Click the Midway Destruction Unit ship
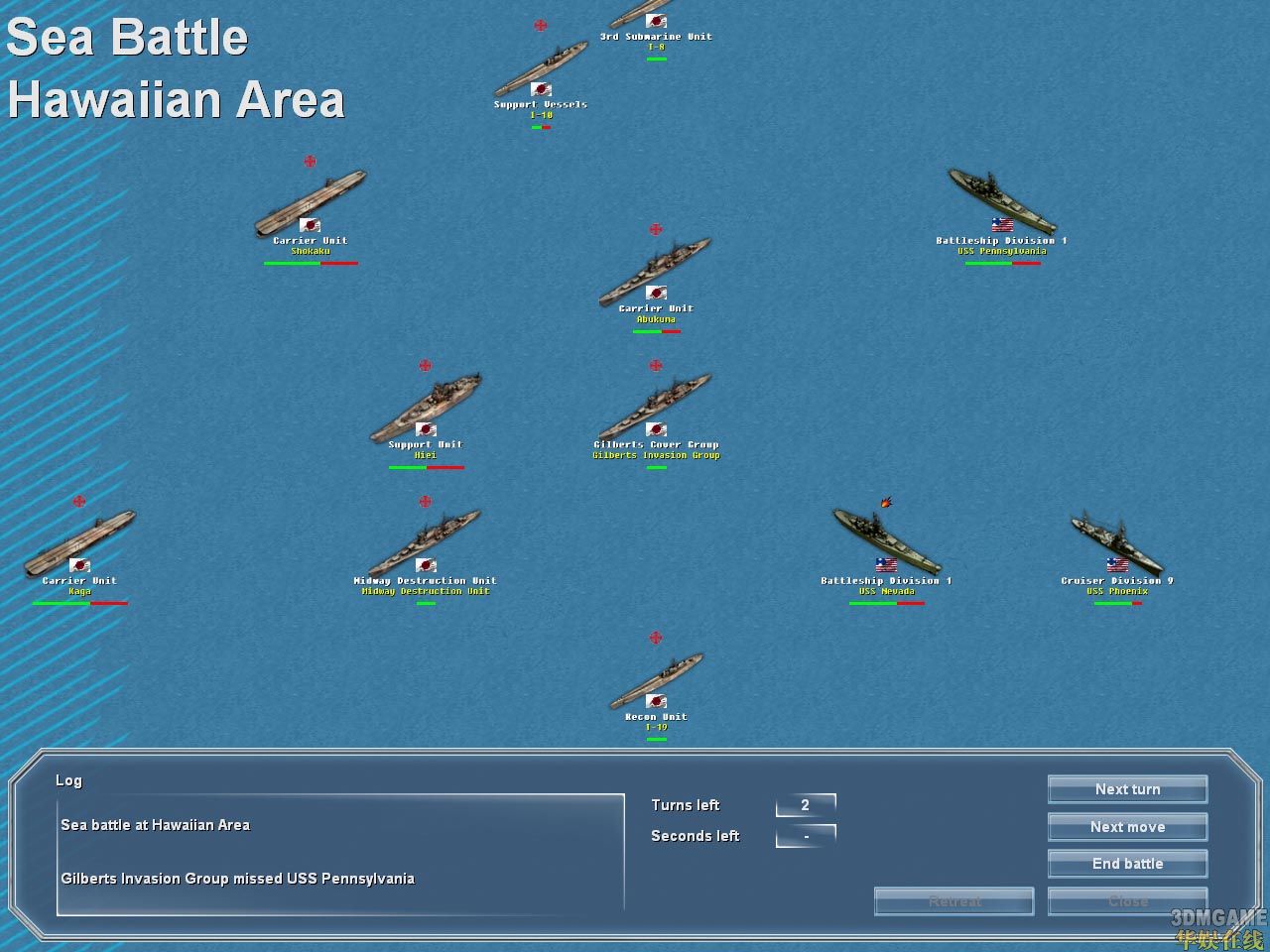Image resolution: width=1270 pixels, height=952 pixels. pyautogui.click(x=425, y=541)
